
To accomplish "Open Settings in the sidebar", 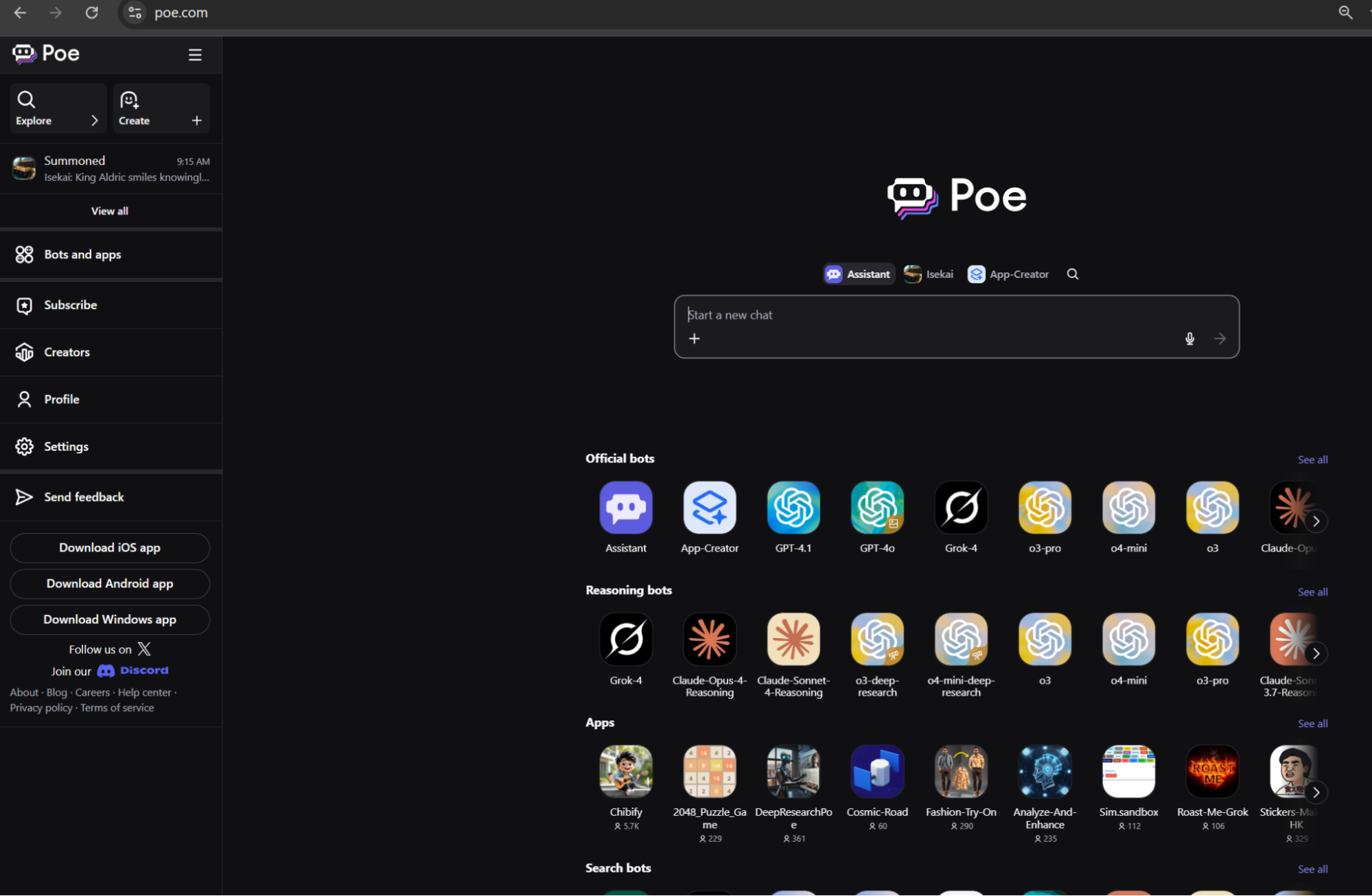I will pyautogui.click(x=66, y=447).
